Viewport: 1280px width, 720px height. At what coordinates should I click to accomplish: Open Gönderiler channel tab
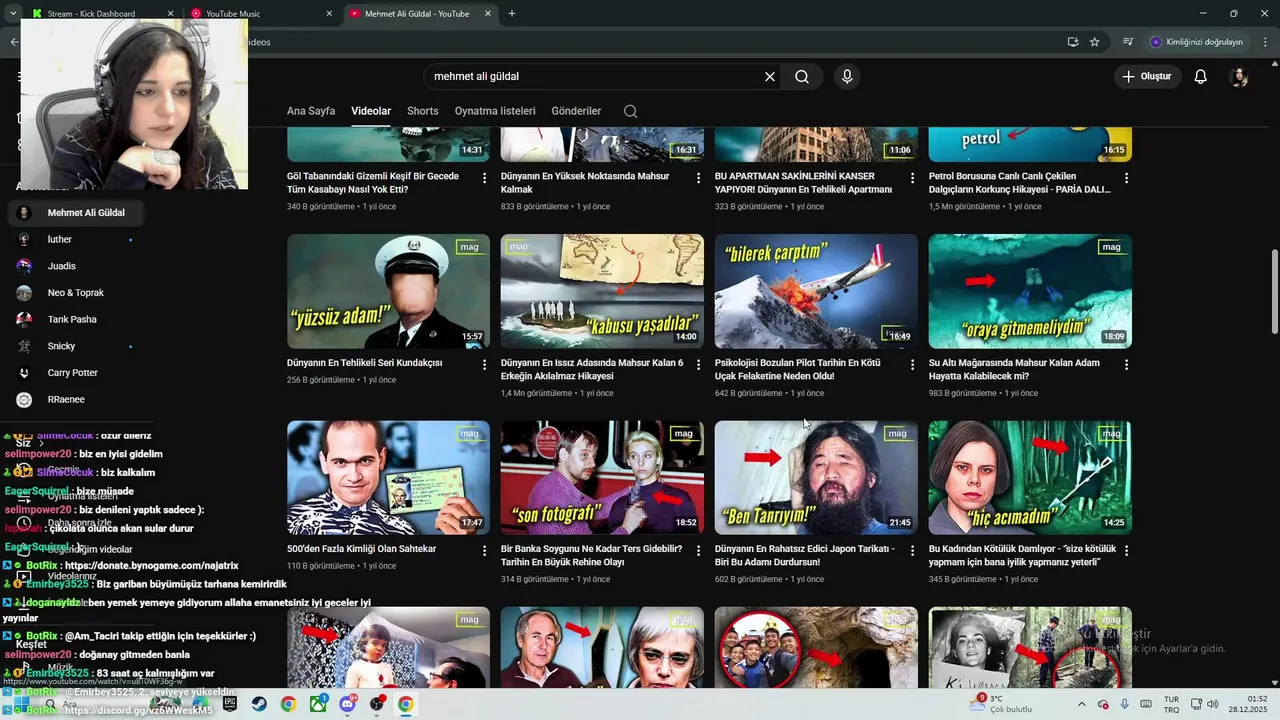[x=576, y=111]
